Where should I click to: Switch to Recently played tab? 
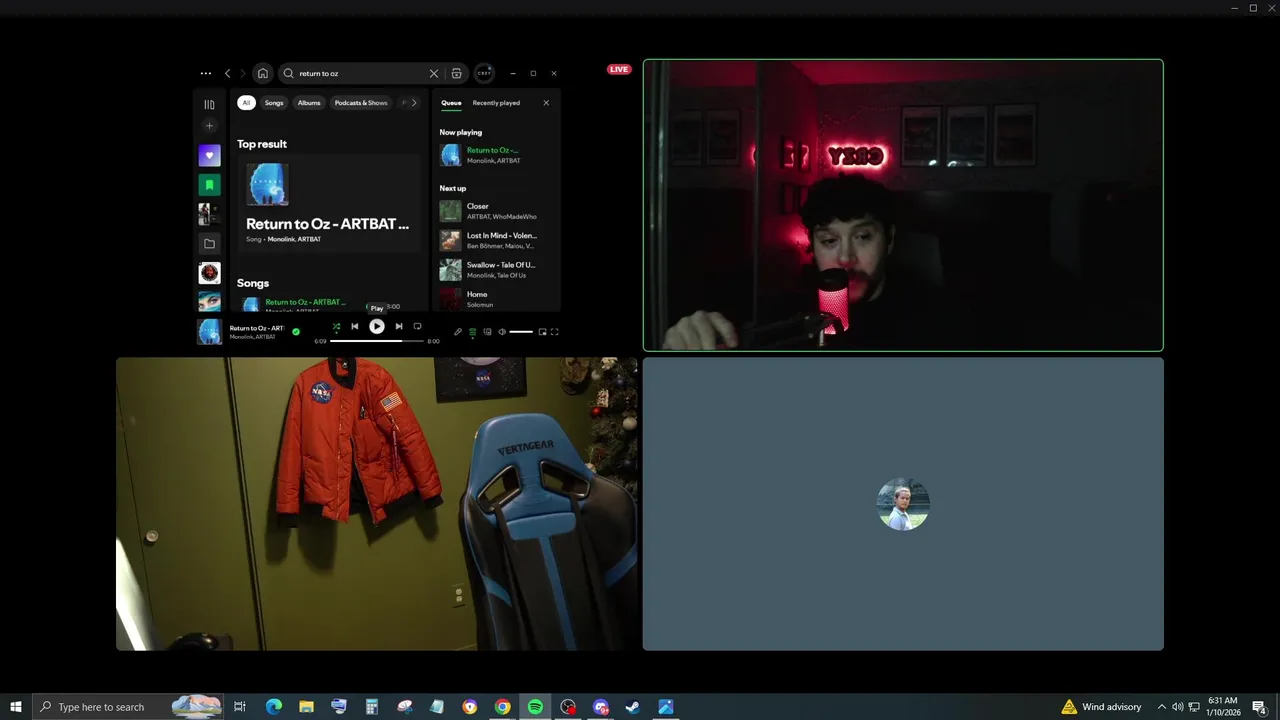tap(496, 103)
